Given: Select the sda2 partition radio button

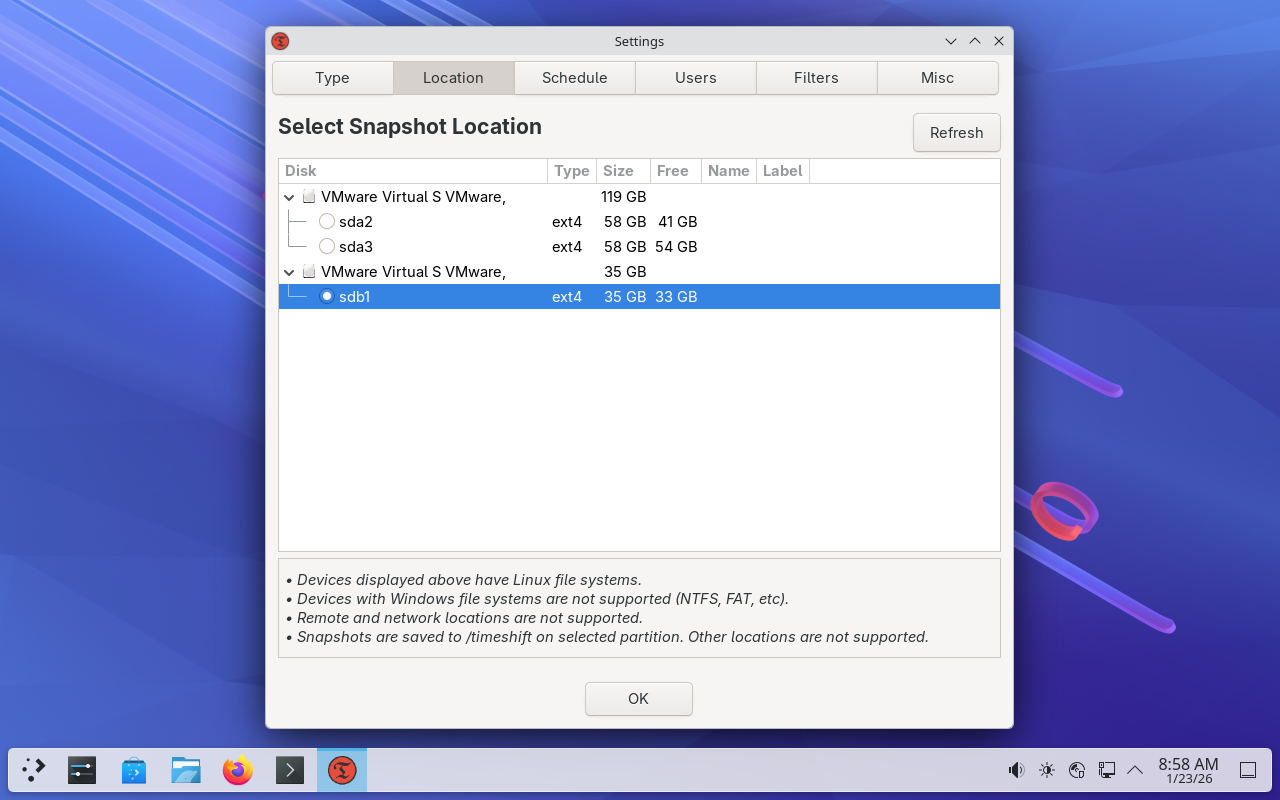Looking at the screenshot, I should (x=327, y=222).
